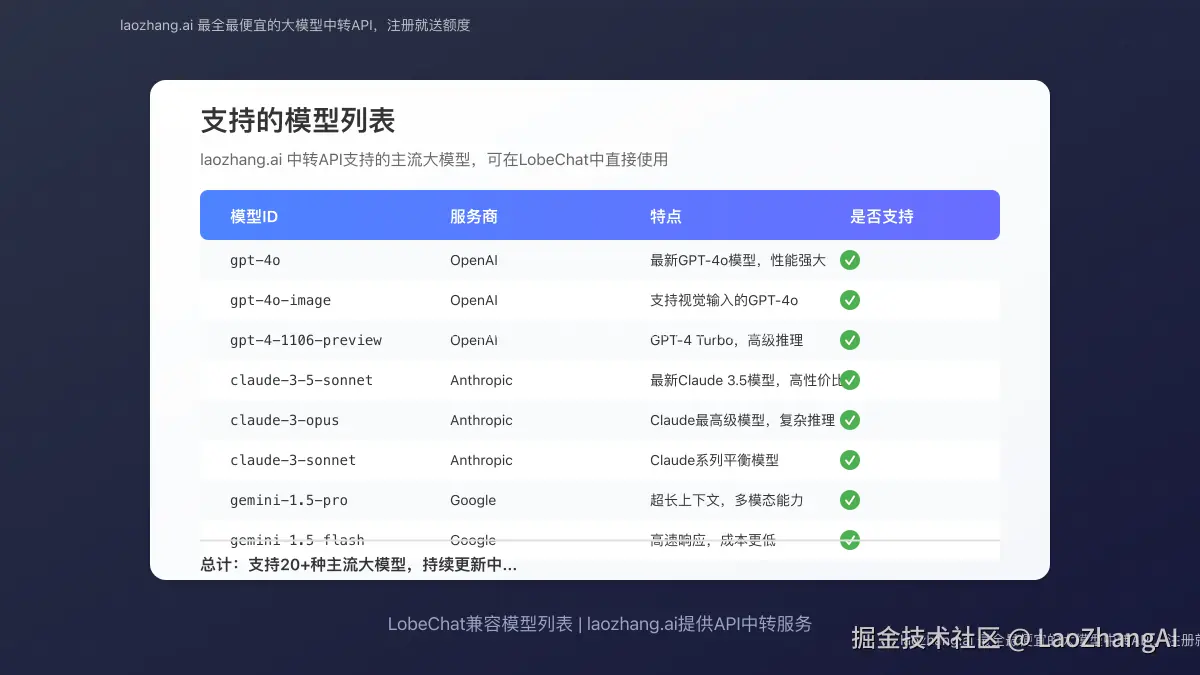Click the green checkmark for gpt-4-1106-preview
The width and height of the screenshot is (1200, 675).
pyautogui.click(x=850, y=340)
